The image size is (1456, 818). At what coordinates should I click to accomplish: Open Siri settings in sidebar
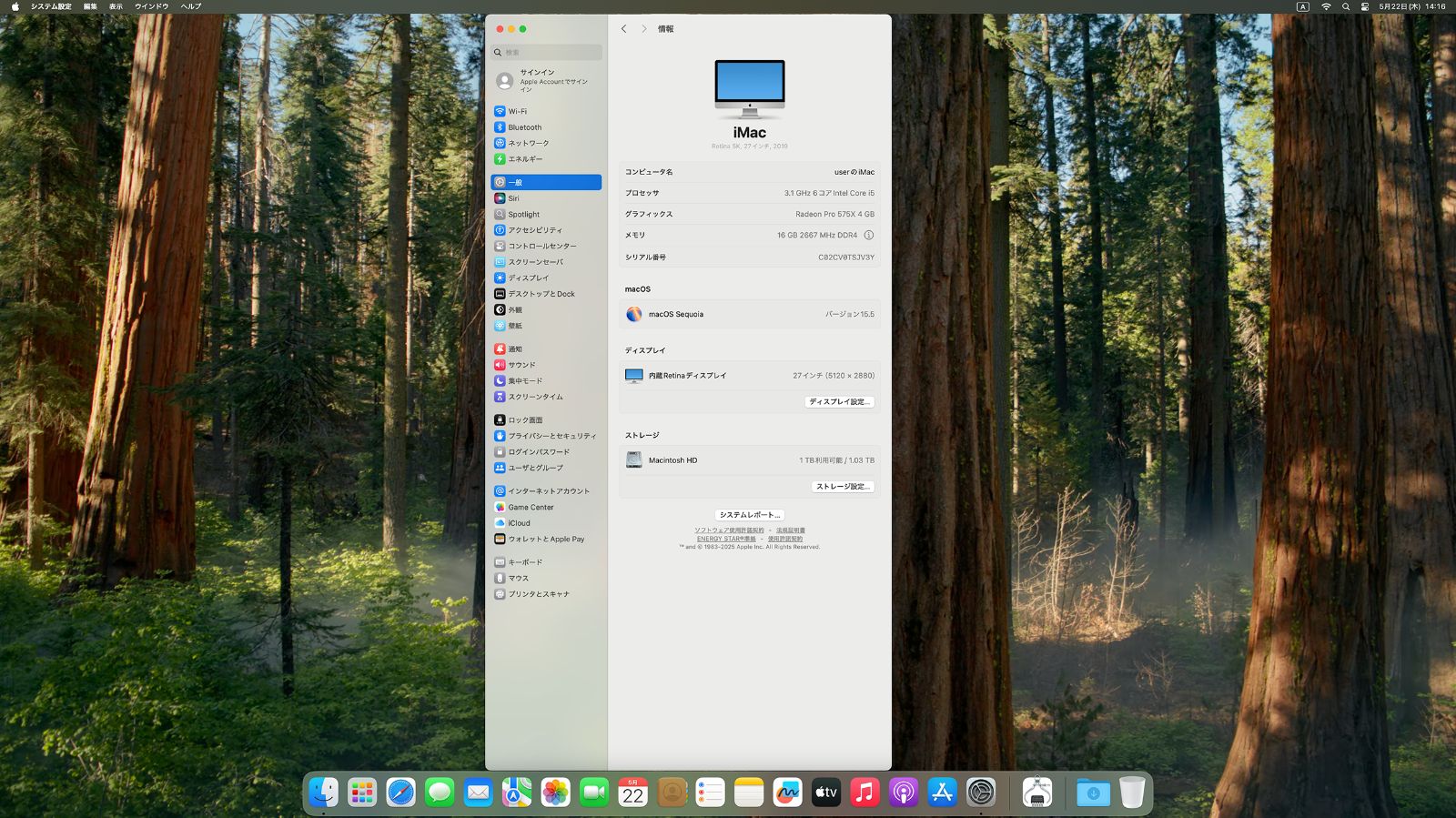[546, 198]
